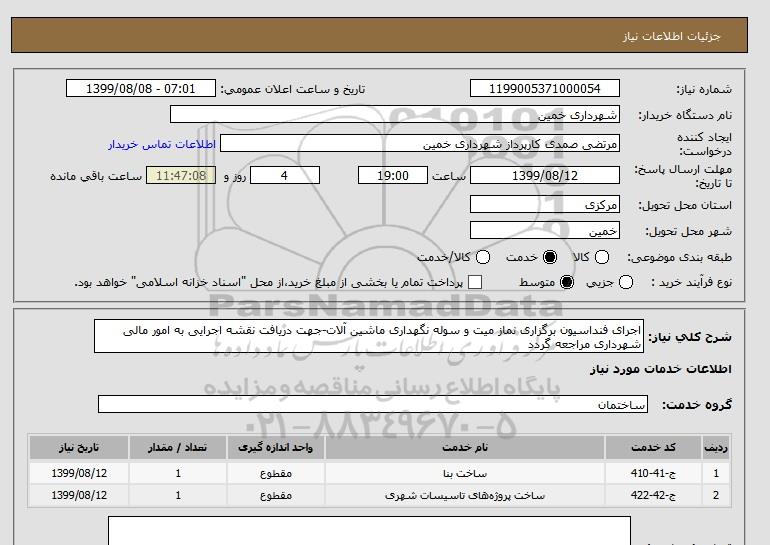
Task: Click the واحد اندازه گیری column header
Action: [275, 447]
